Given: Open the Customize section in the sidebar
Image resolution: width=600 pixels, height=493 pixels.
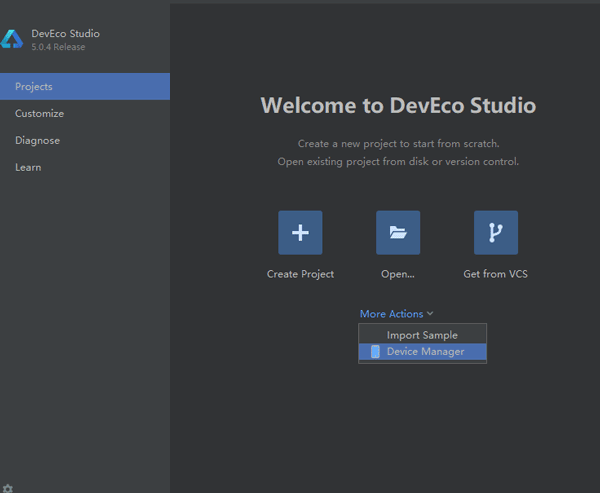Looking at the screenshot, I should tap(39, 114).
